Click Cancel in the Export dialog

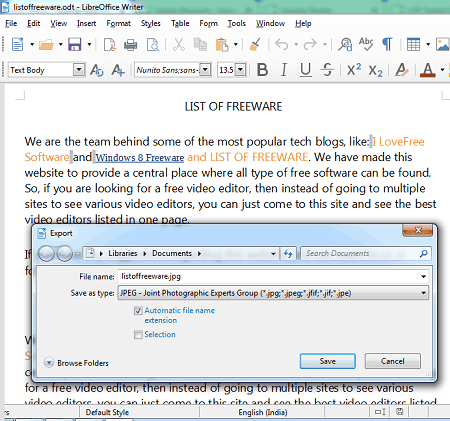tap(393, 361)
